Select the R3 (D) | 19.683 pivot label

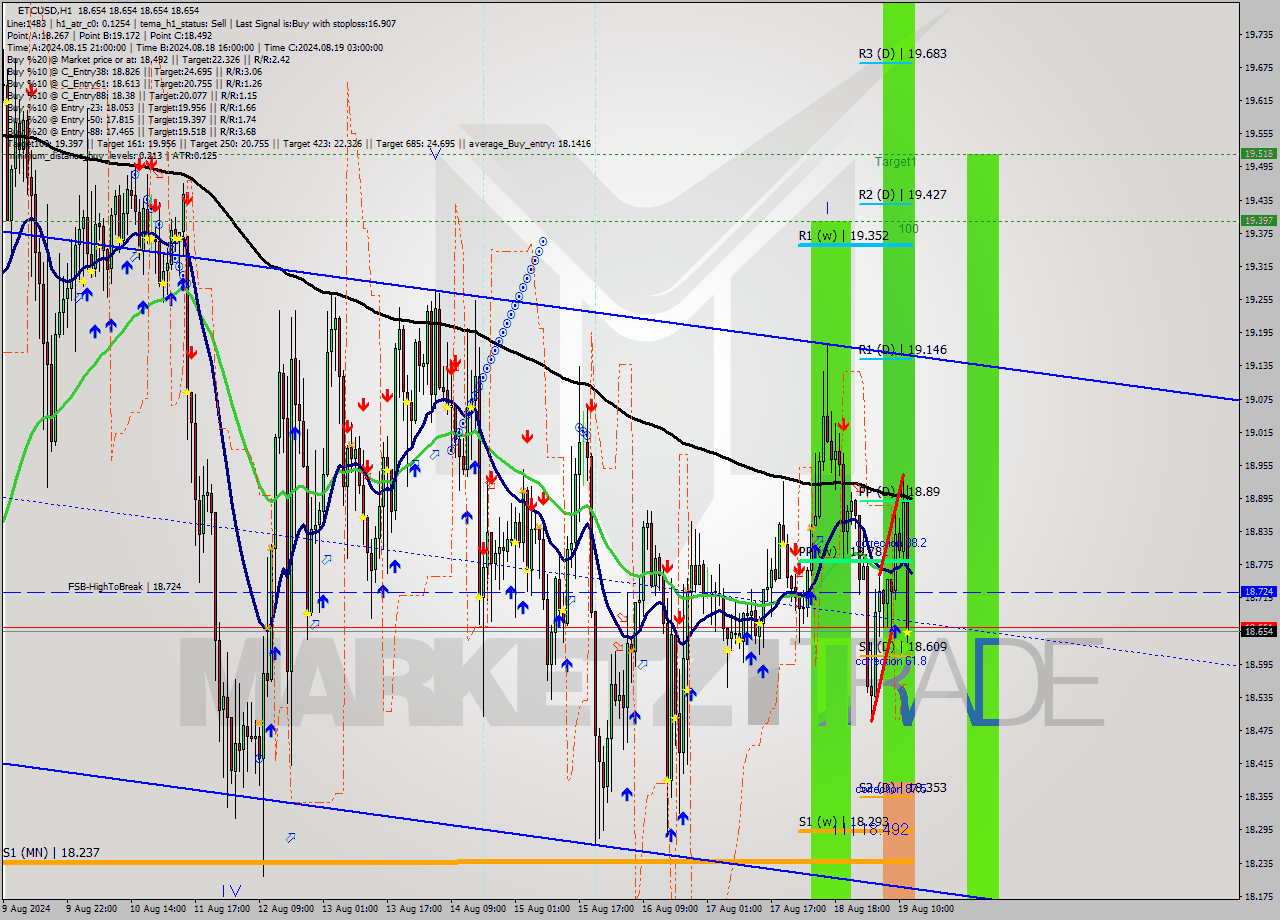[902, 54]
